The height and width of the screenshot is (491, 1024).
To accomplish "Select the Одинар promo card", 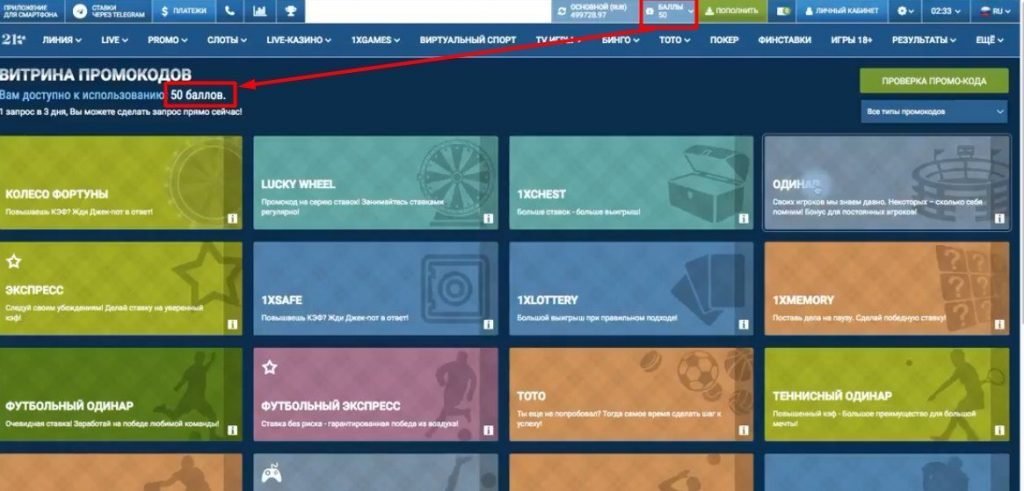I will [x=887, y=182].
